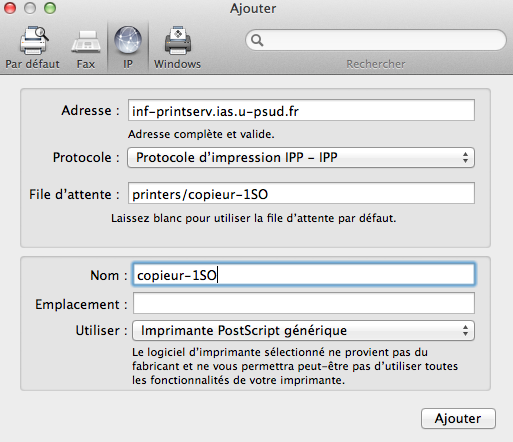Open the Protocole dropdown menu
Image resolution: width=513 pixels, height=442 pixels.
[x=301, y=158]
